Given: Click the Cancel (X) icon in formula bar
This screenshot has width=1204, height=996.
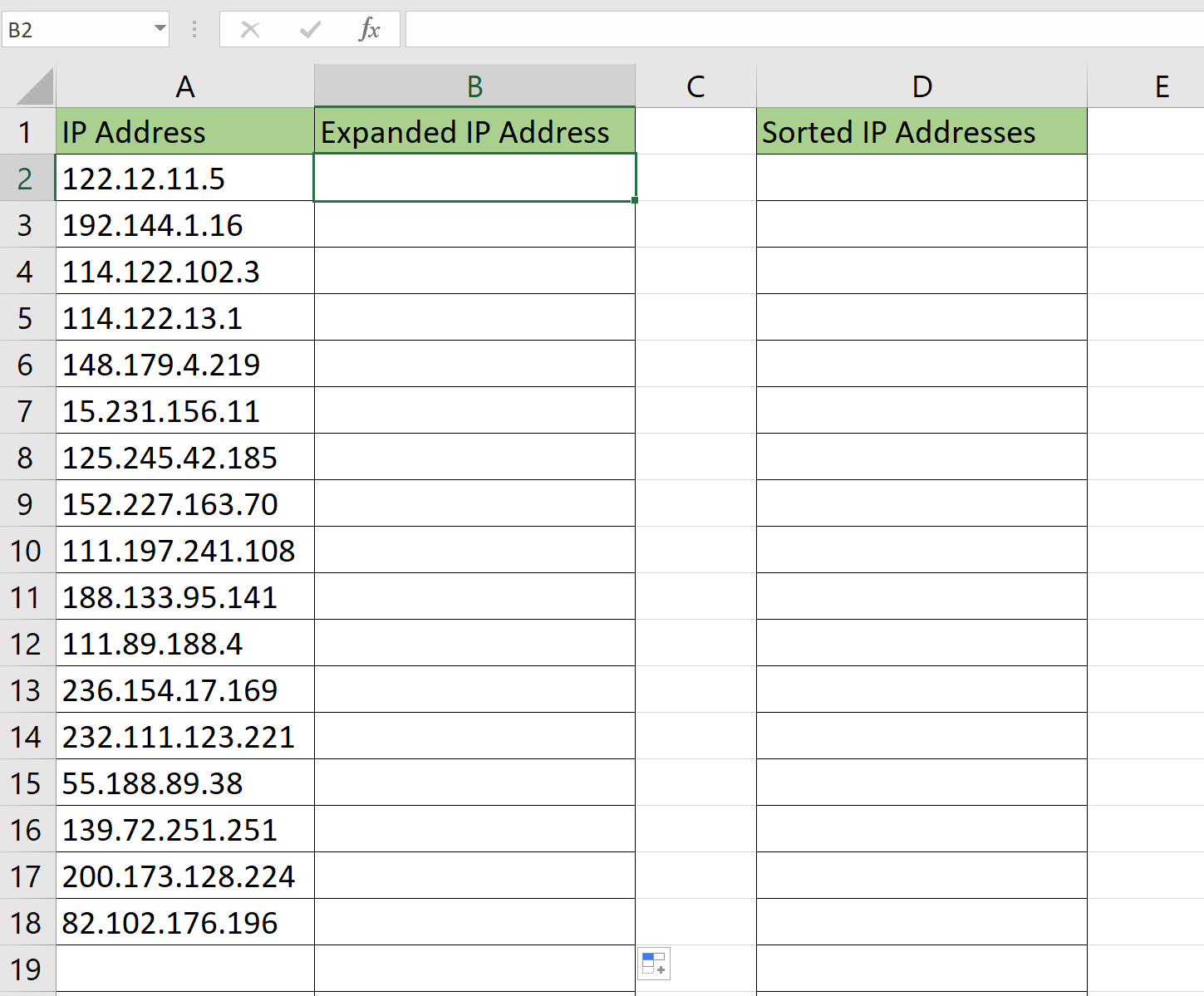Looking at the screenshot, I should tap(249, 28).
